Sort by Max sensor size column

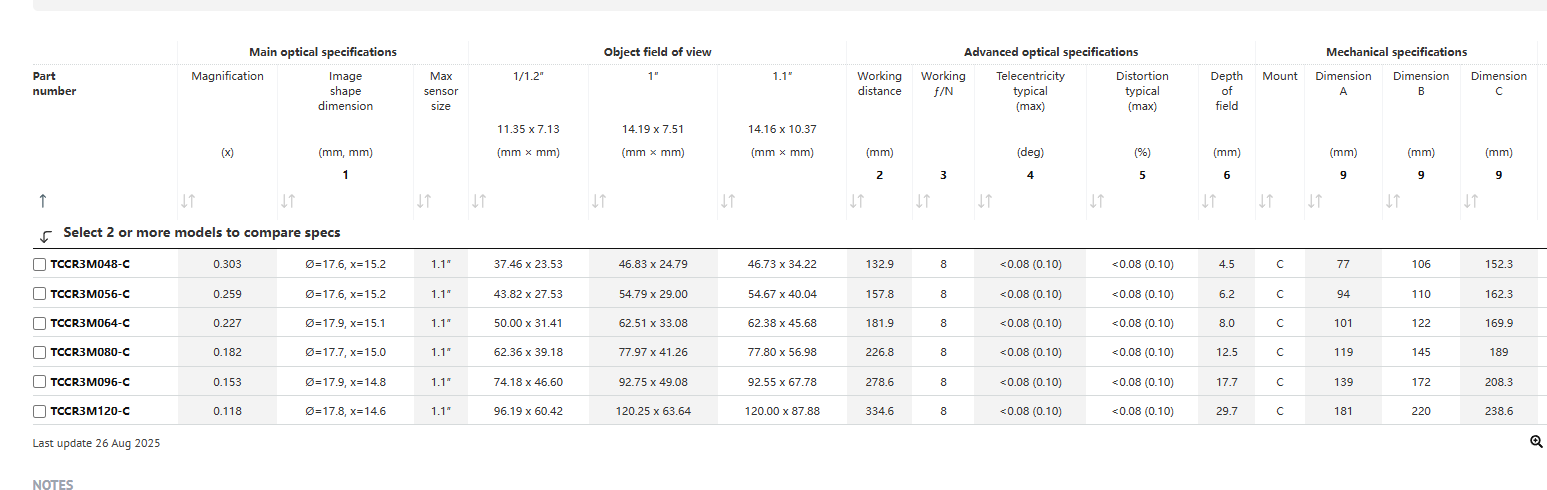click(x=424, y=202)
